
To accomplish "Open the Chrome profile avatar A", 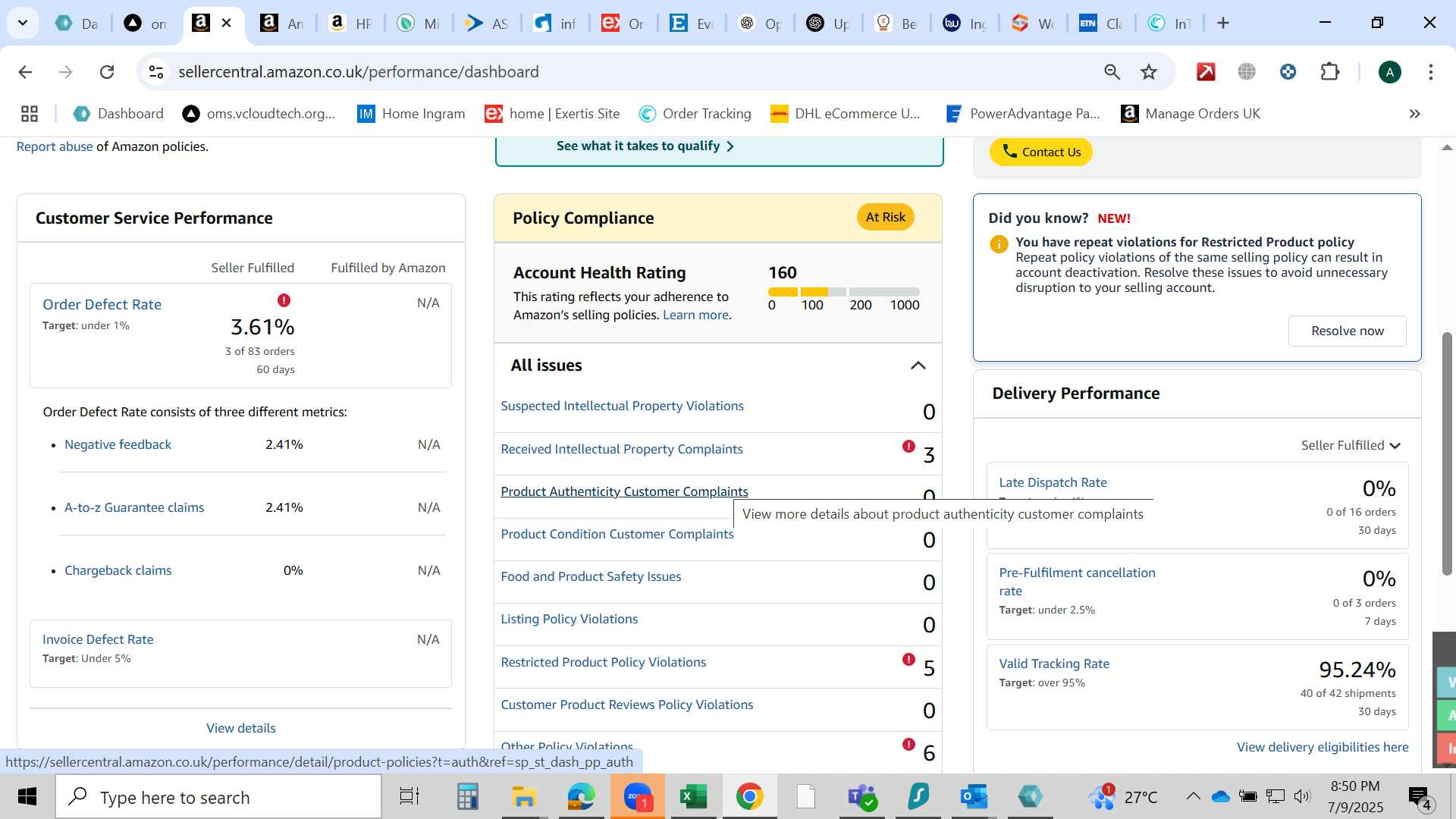I will click(x=1389, y=72).
